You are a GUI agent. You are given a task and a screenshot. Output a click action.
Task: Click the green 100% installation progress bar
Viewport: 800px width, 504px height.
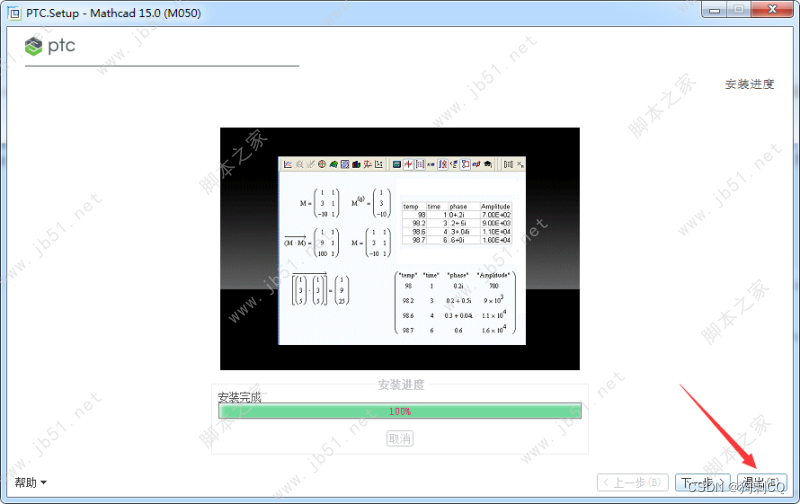[x=400, y=411]
